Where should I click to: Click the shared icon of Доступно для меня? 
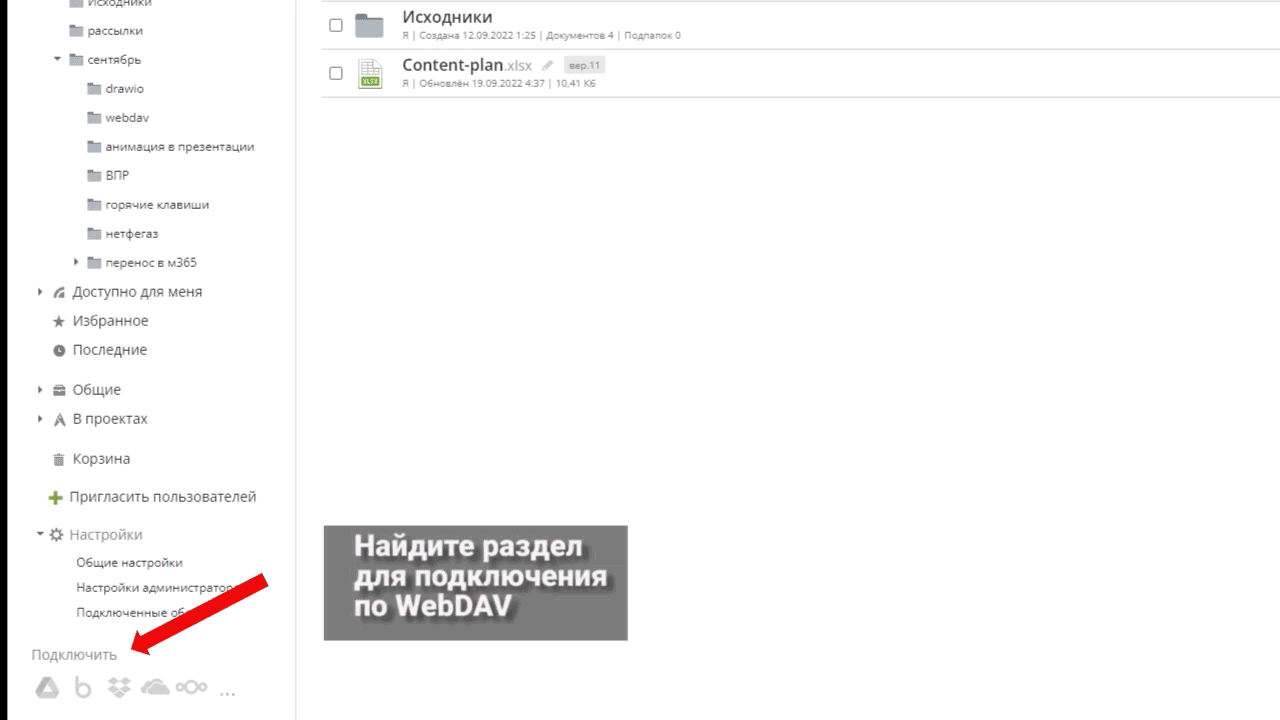[x=59, y=292]
